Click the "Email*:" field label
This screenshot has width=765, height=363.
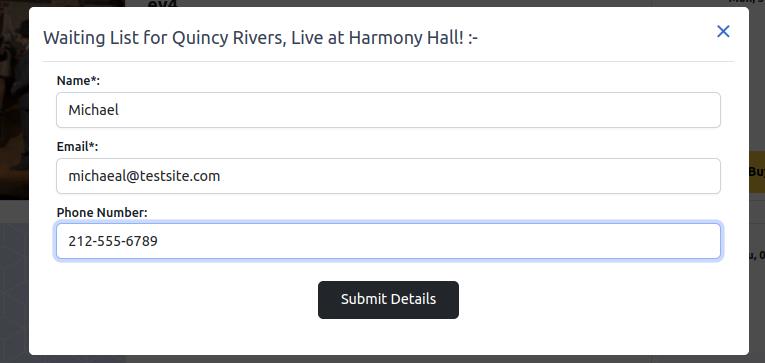coord(77,146)
